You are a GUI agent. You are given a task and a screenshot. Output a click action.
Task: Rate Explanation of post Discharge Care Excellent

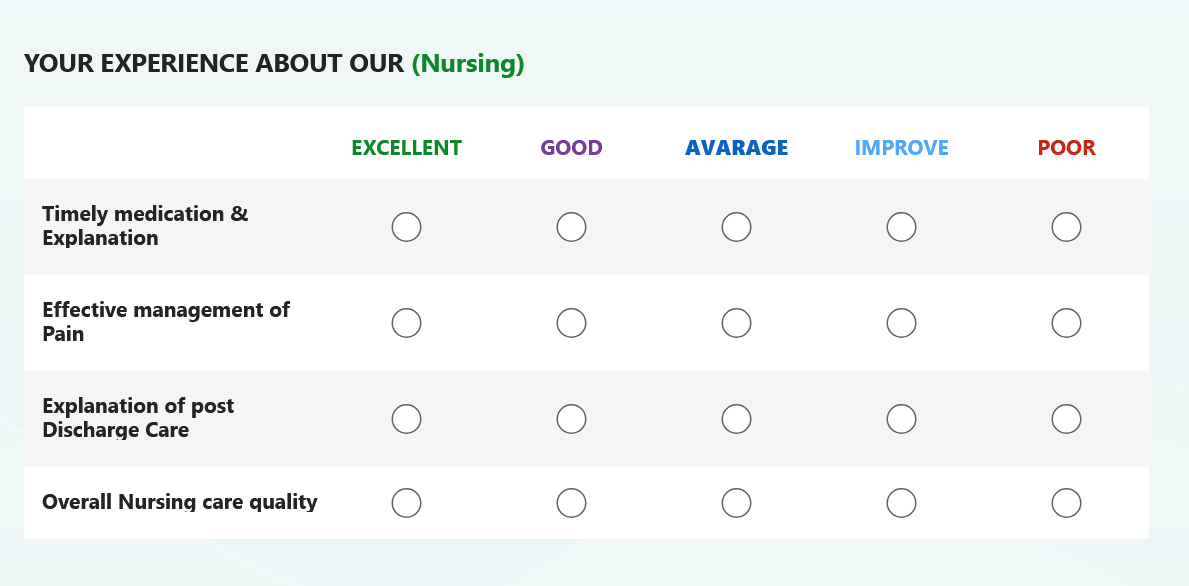pos(406,418)
